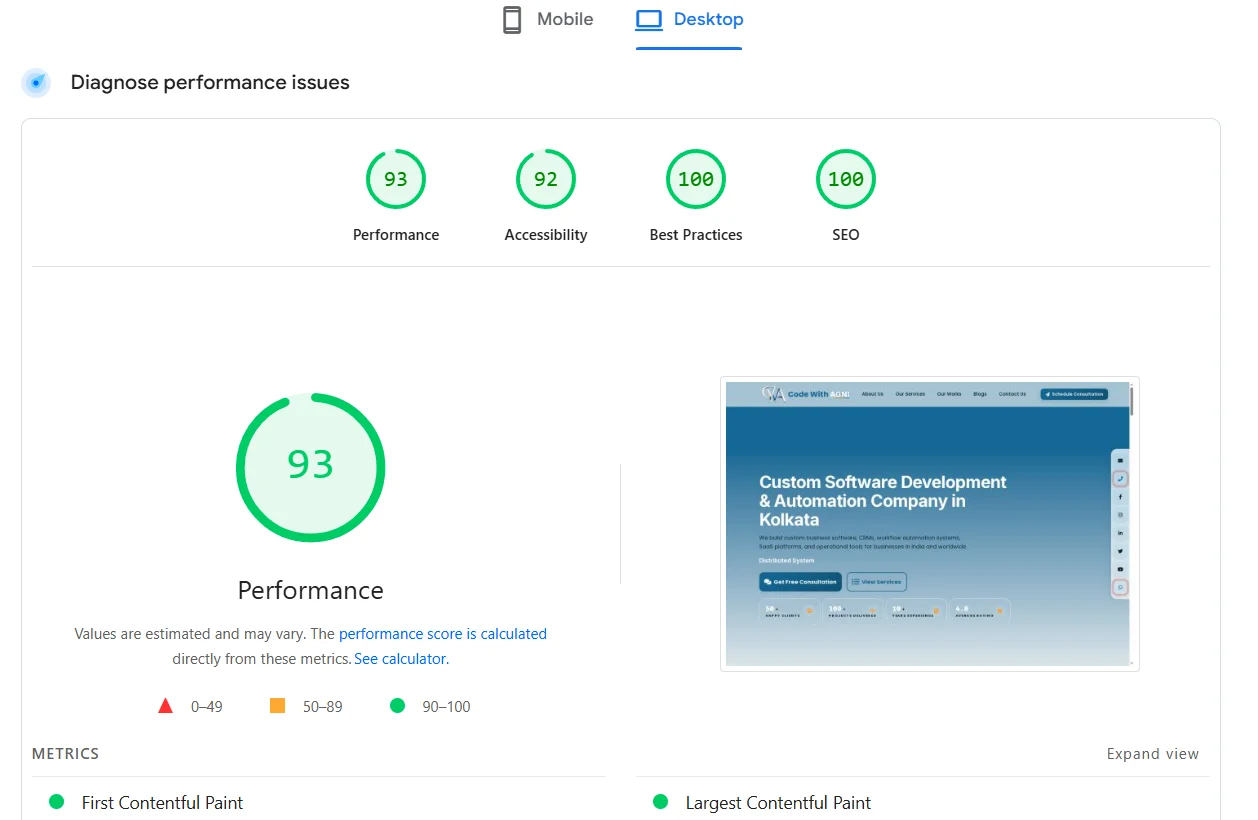Screen dimensions: 1258x820
Task: Click 'Our Services' menu in site preview
Action: click(x=910, y=394)
